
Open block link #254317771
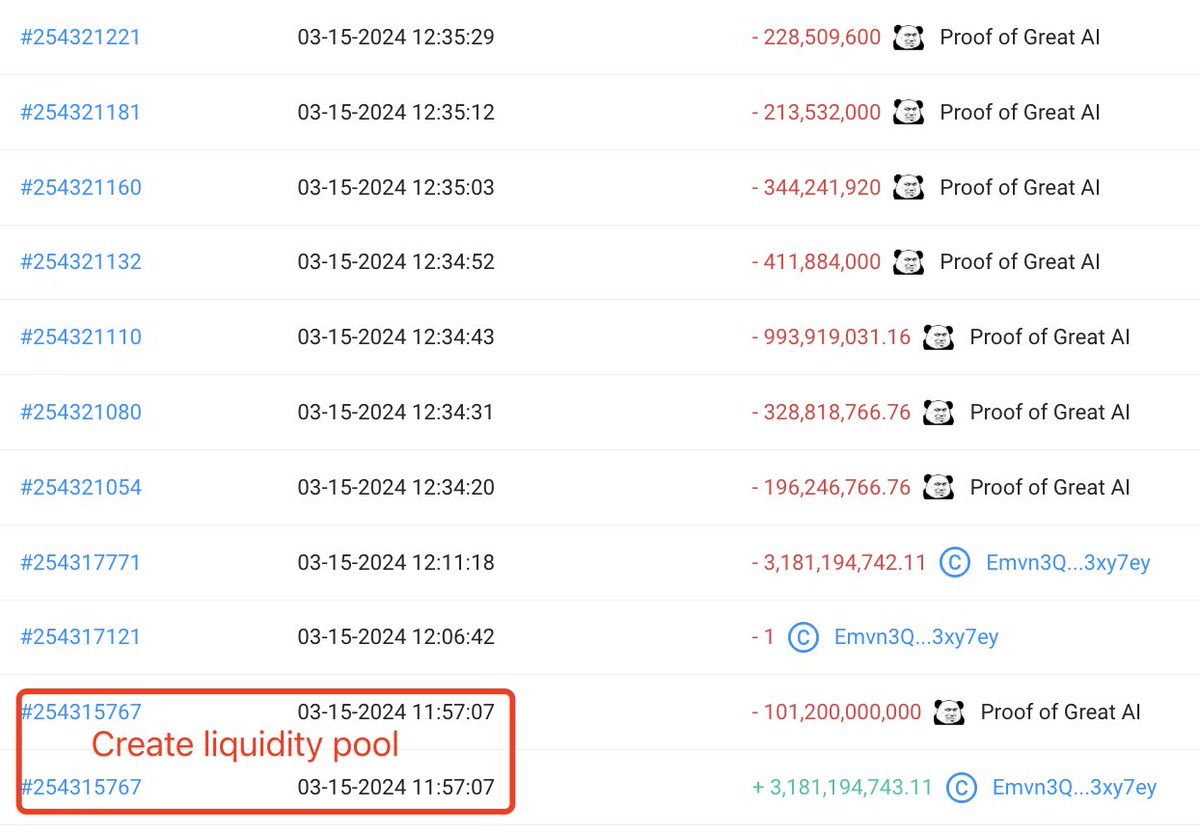(x=81, y=563)
